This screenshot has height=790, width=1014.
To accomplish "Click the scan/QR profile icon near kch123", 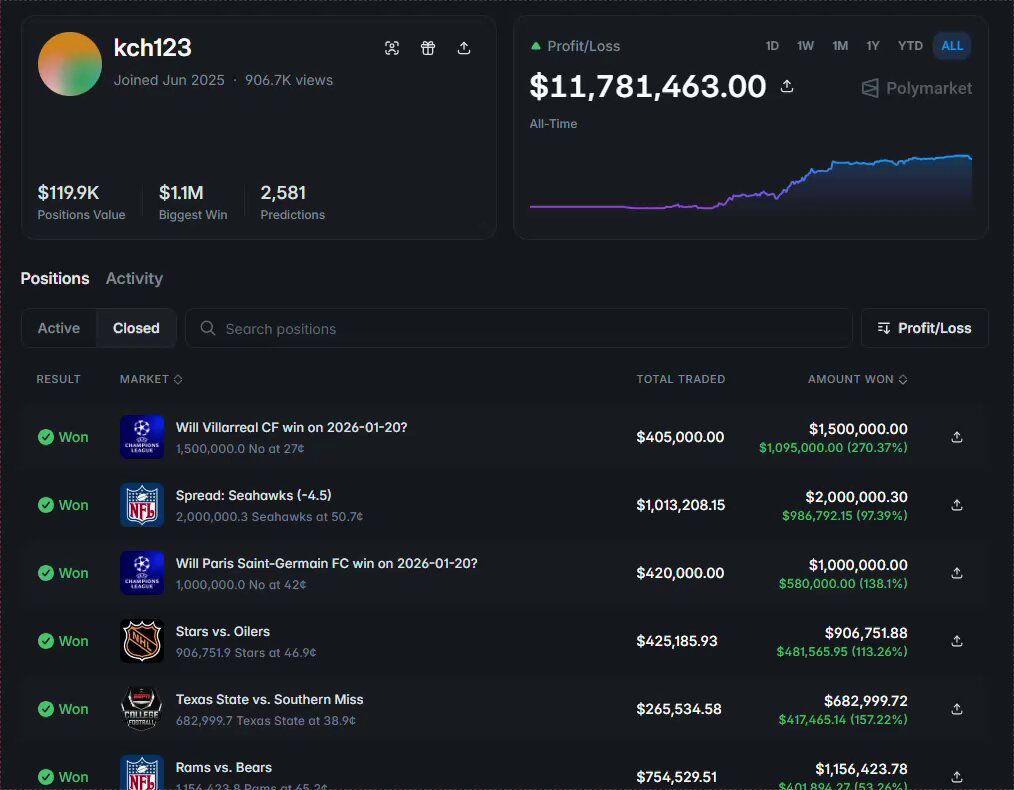I will click(x=392, y=48).
